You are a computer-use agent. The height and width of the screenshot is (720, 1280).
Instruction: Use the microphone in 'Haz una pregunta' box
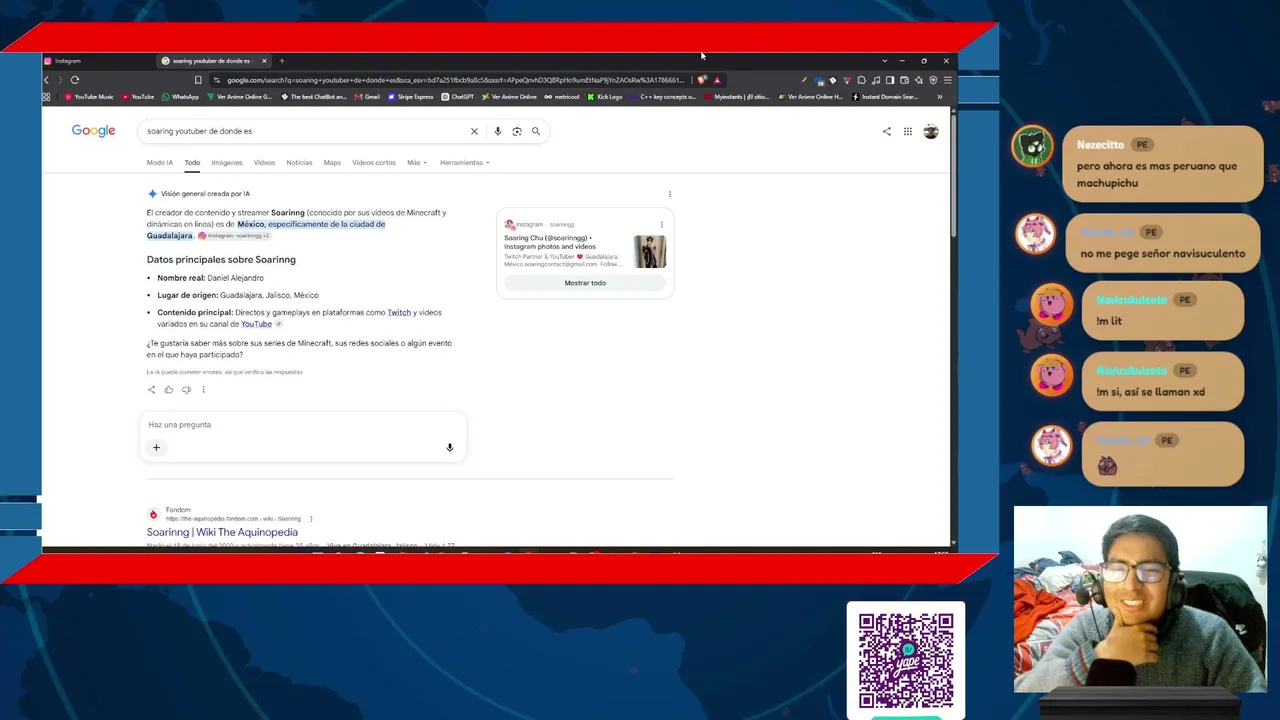[x=450, y=447]
